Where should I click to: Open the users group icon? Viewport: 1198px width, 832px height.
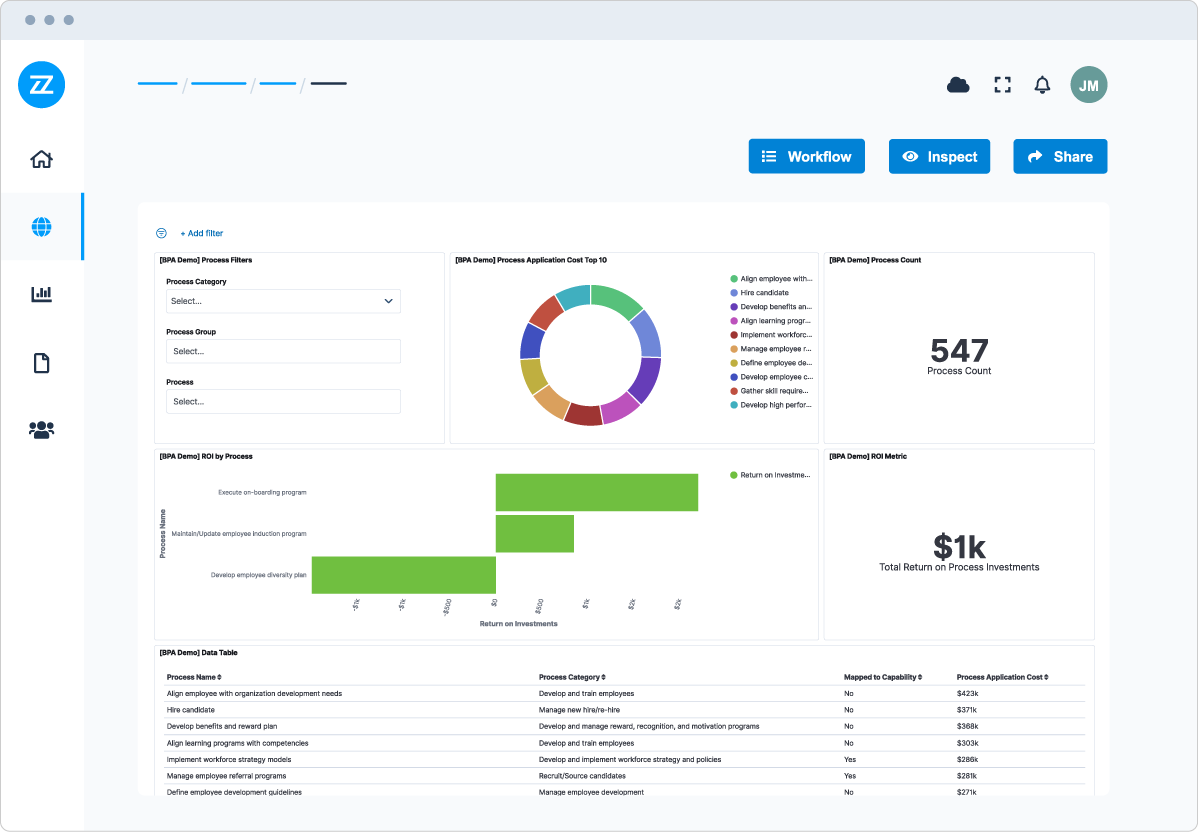(41, 430)
